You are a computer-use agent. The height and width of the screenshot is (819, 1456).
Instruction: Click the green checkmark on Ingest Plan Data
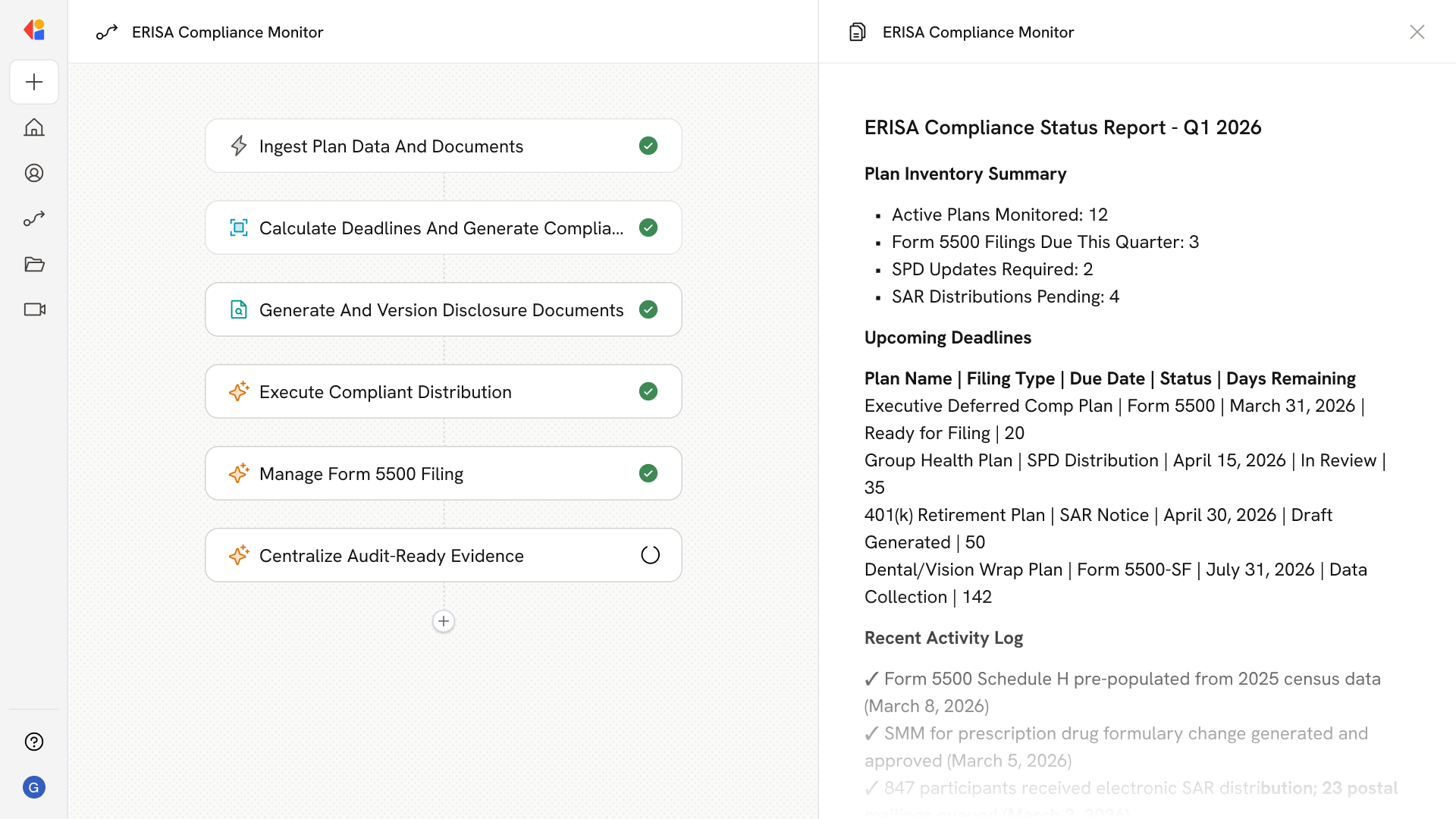[x=648, y=146]
